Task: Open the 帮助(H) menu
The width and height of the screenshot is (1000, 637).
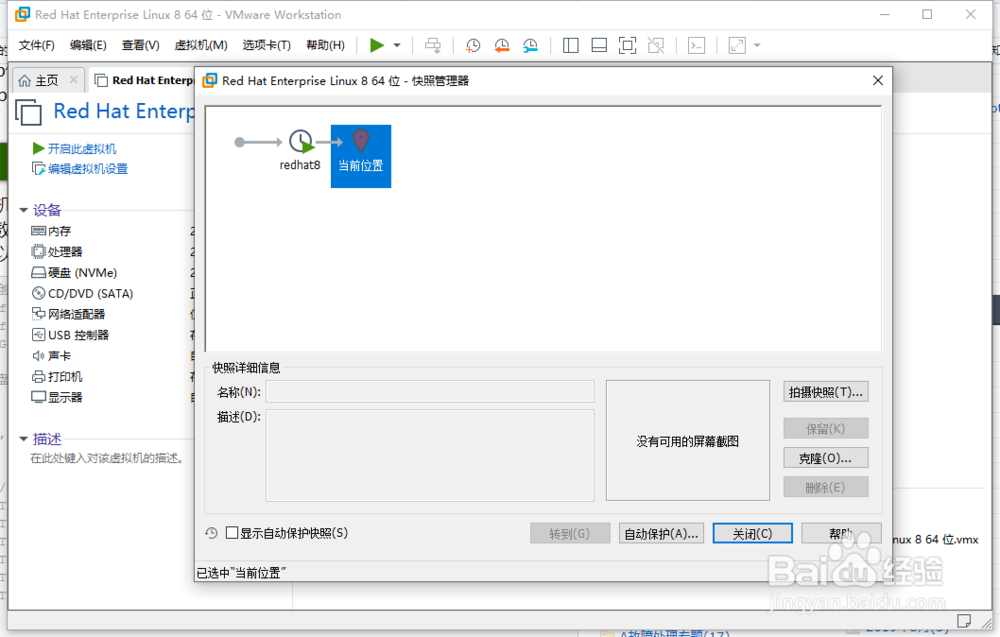Action: tap(325, 45)
